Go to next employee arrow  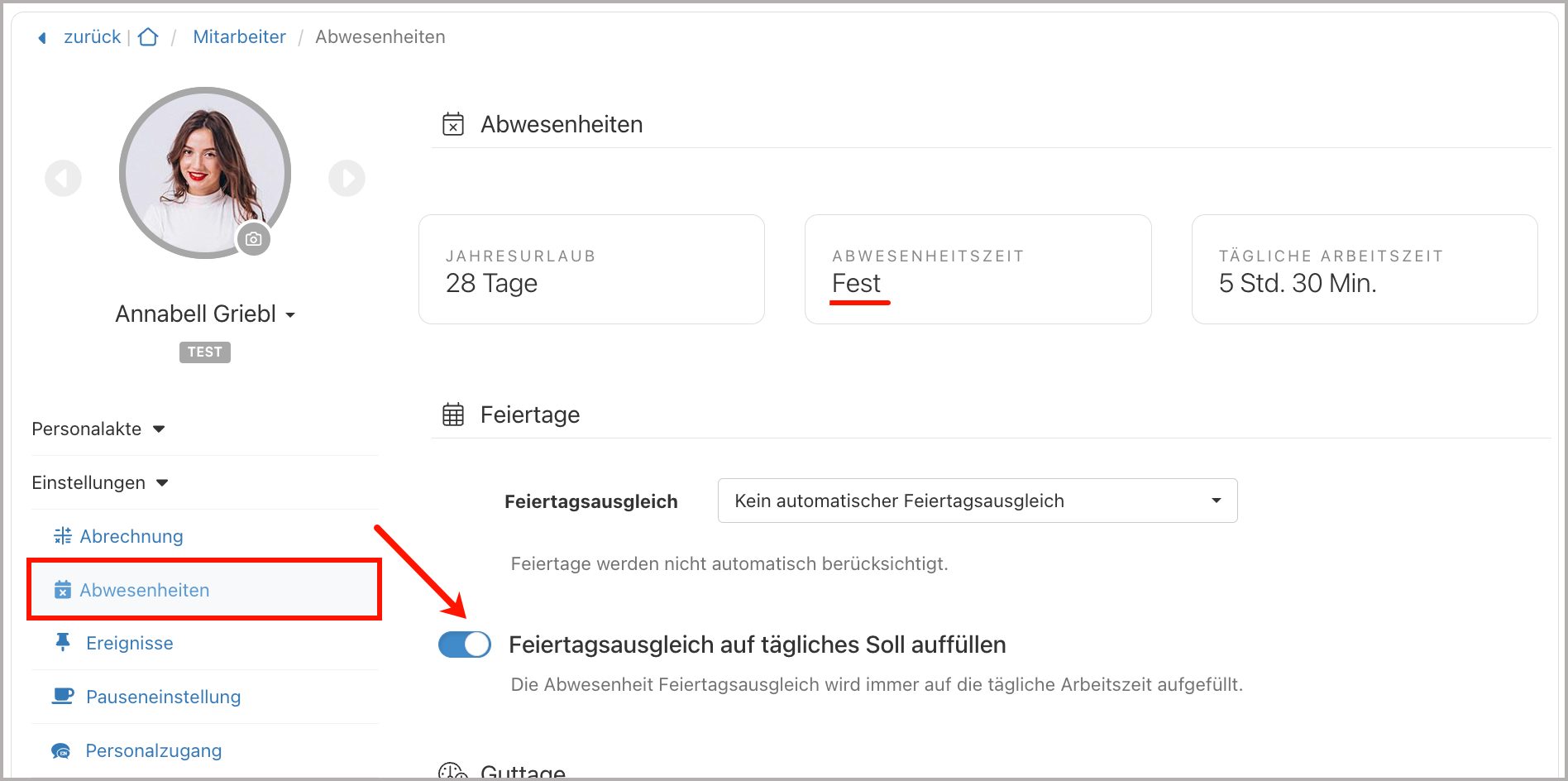point(347,178)
